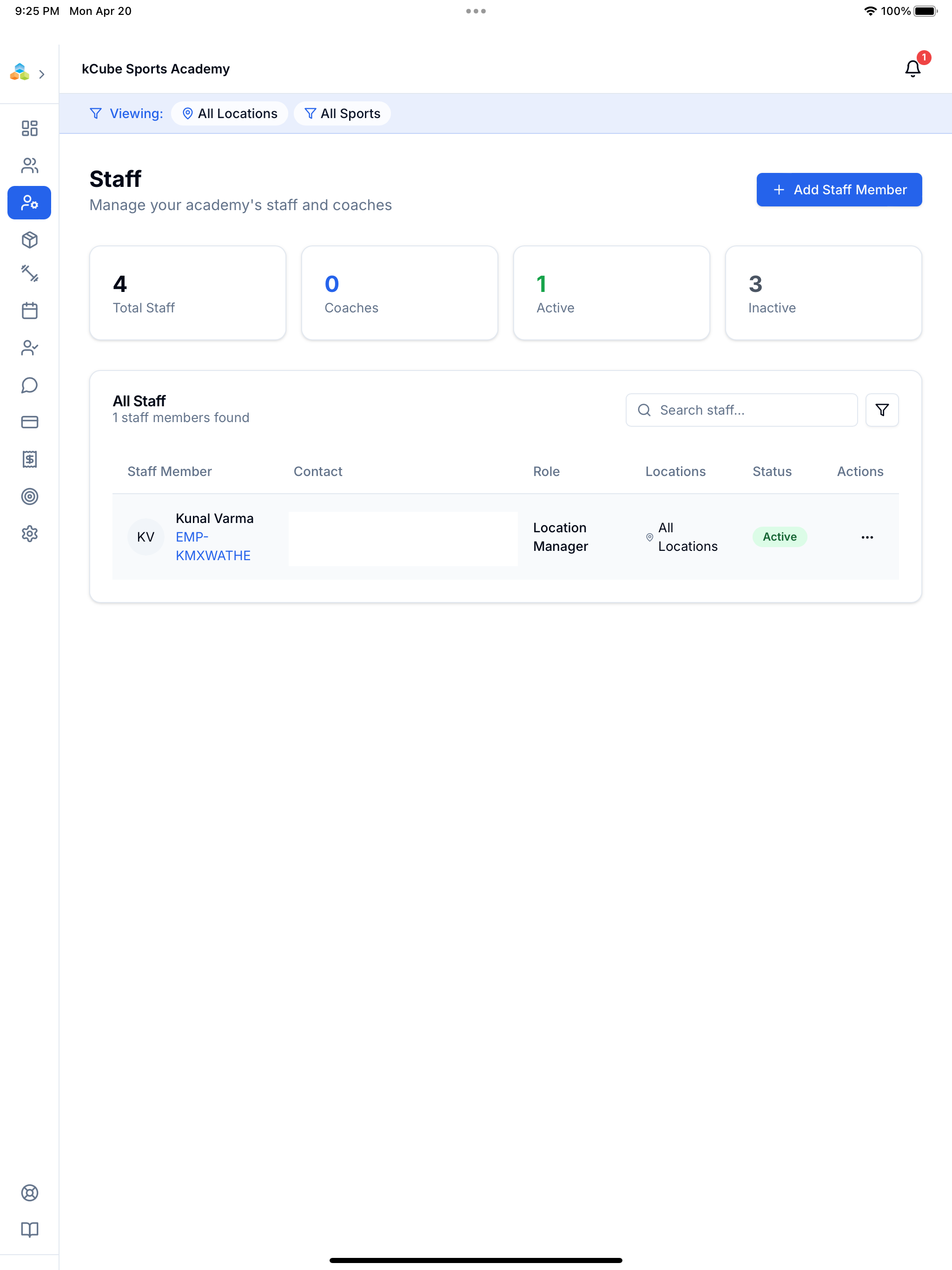The width and height of the screenshot is (952, 1270).
Task: Click employee ID EMP-KMXWATHE link
Action: pos(213,547)
